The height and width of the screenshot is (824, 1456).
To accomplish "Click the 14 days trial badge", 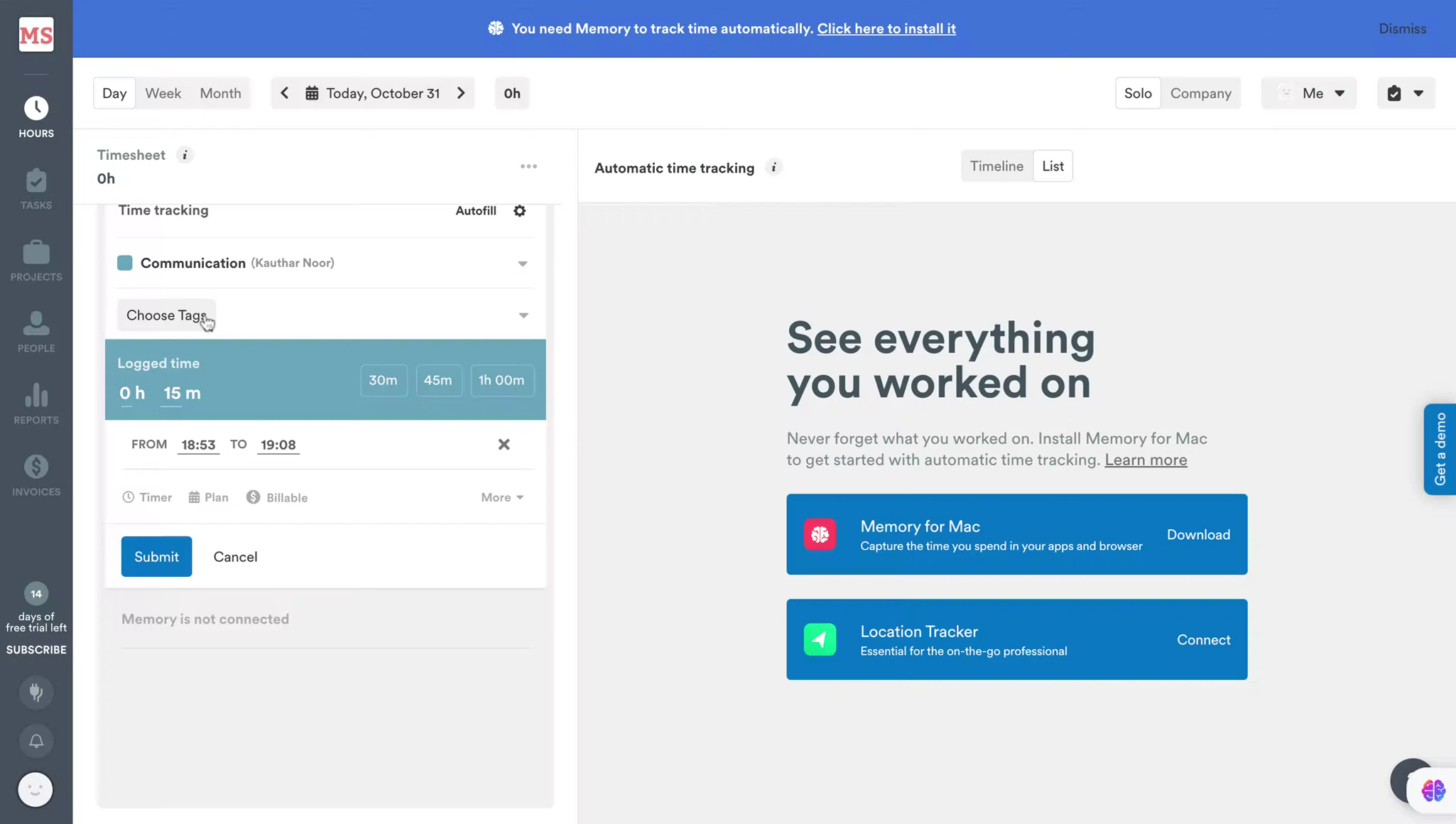I will [36, 594].
